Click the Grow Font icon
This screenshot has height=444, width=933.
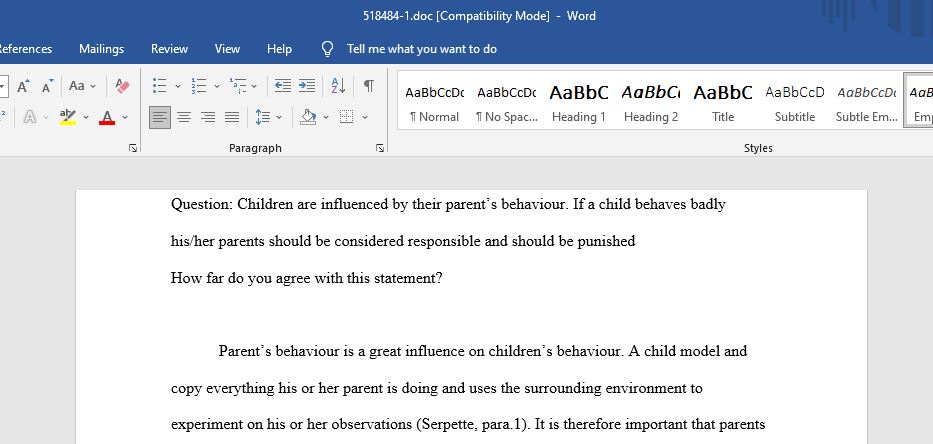[23, 86]
